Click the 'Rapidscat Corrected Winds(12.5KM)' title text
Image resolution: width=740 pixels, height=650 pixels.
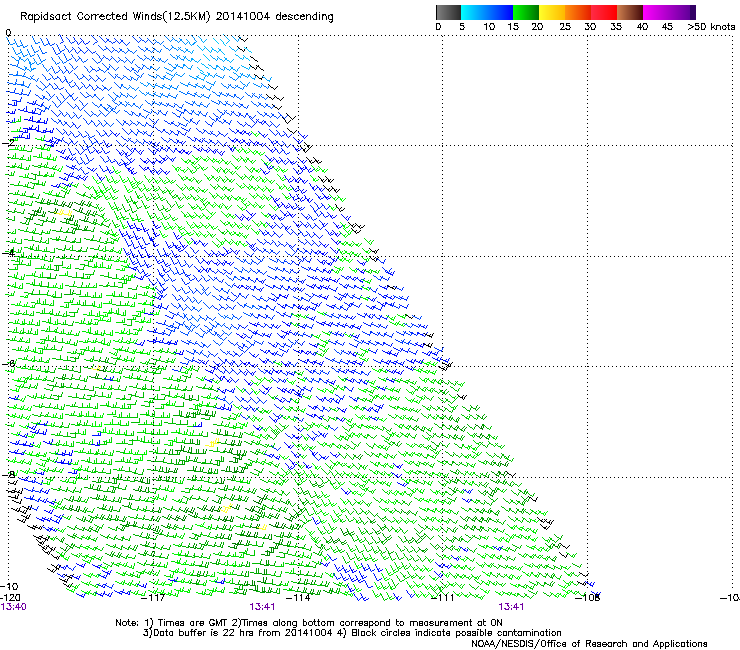(116, 17)
